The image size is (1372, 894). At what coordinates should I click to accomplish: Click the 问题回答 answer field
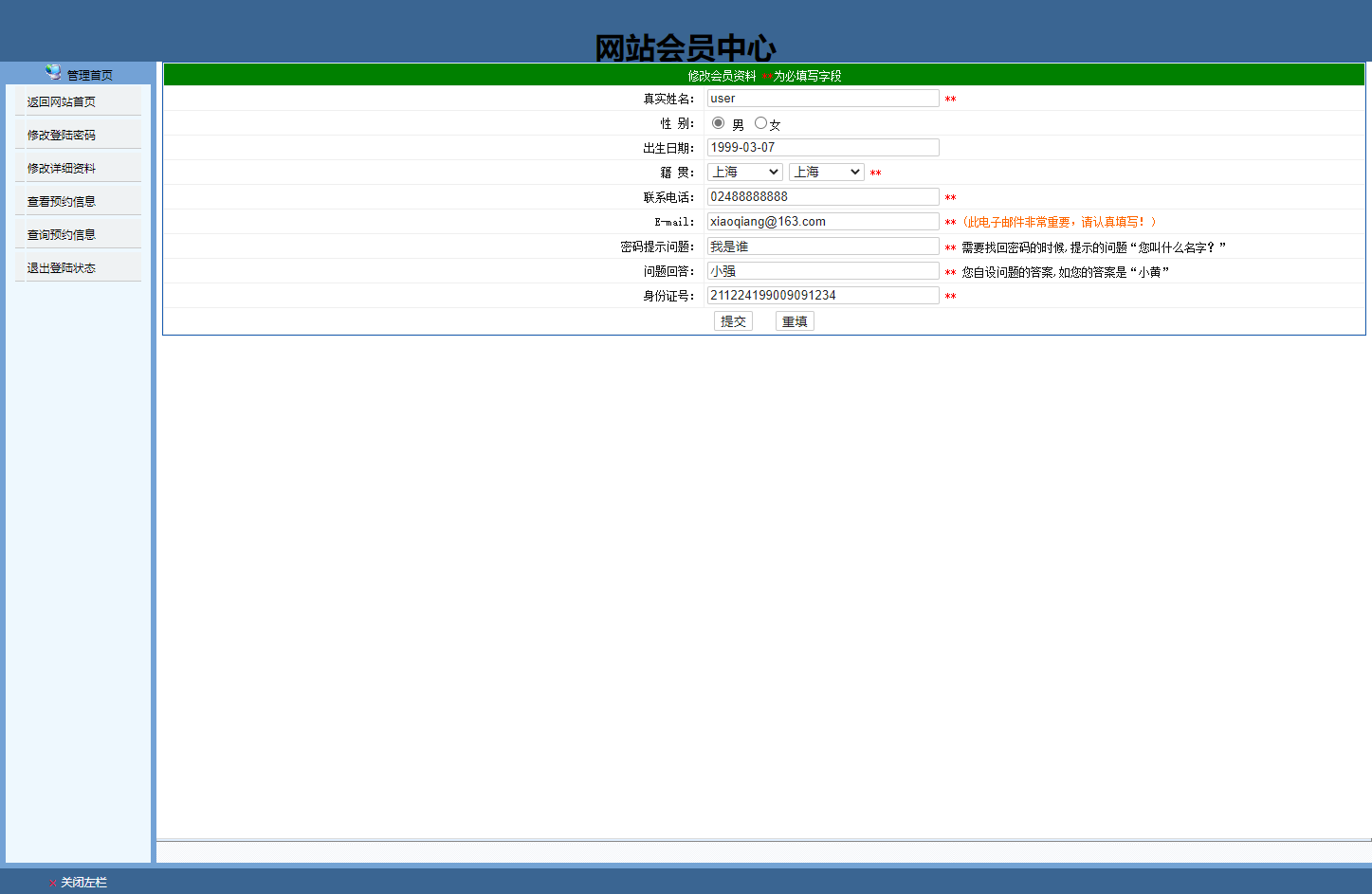(823, 271)
